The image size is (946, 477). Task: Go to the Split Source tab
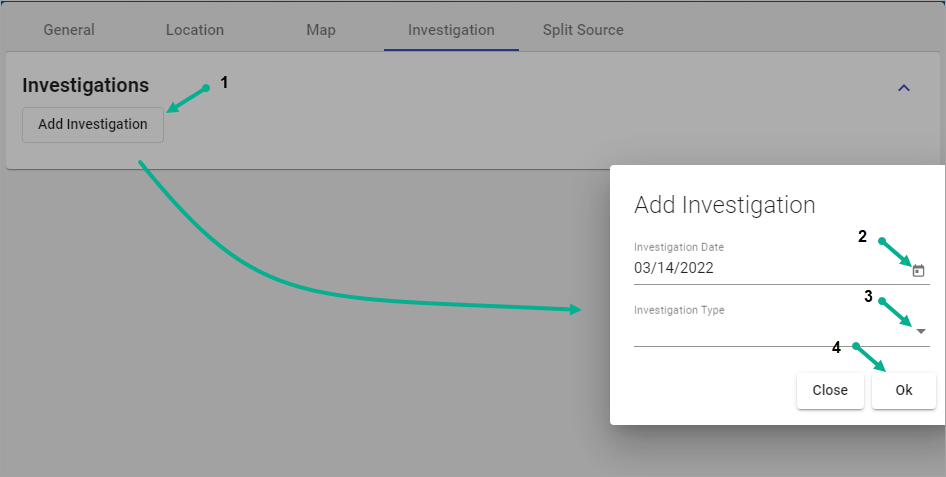point(583,30)
